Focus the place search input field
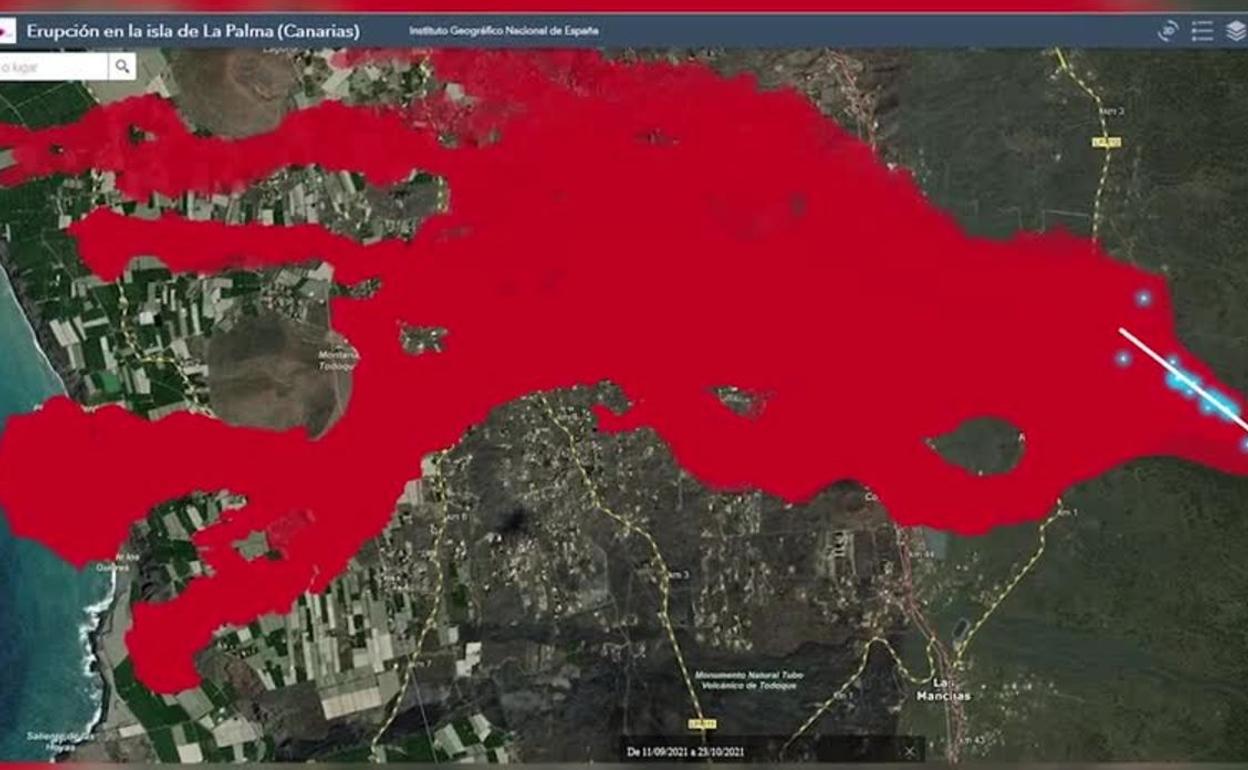The height and width of the screenshot is (770, 1248). (50, 67)
